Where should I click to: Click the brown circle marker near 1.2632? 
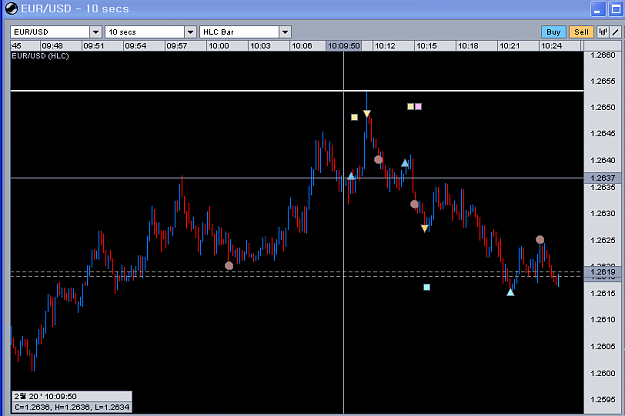point(415,204)
